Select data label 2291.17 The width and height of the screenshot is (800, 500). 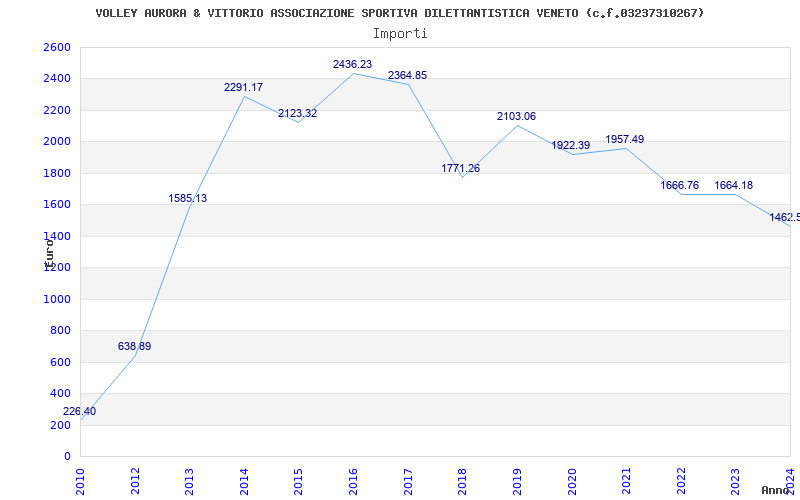tap(243, 87)
